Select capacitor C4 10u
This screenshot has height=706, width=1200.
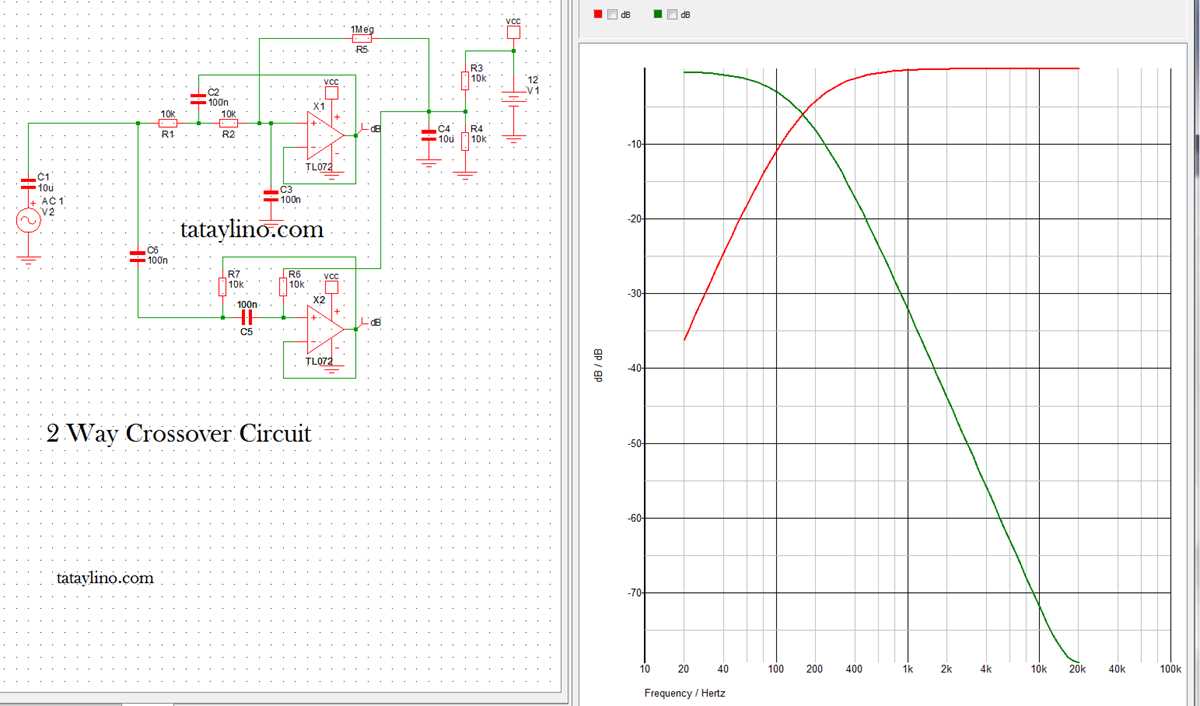click(x=428, y=135)
